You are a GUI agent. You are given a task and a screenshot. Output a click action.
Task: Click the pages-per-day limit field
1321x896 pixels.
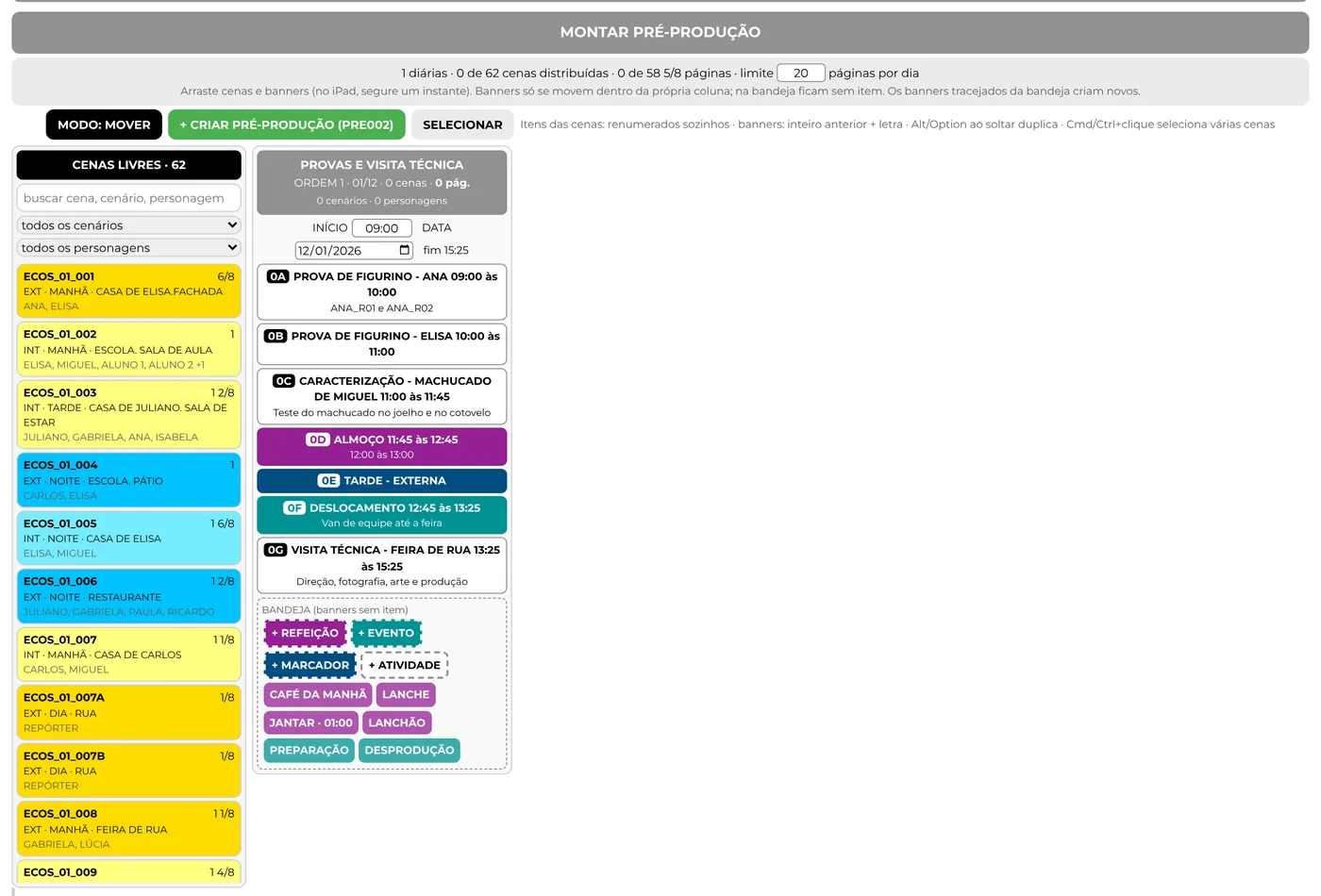(x=801, y=73)
